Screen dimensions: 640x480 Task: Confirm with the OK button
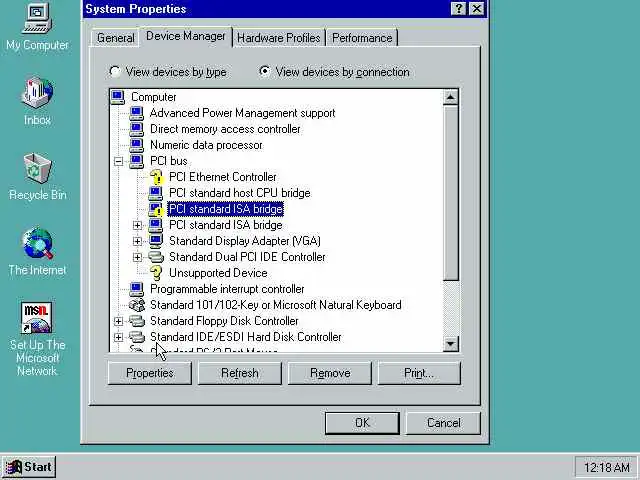pos(362,423)
